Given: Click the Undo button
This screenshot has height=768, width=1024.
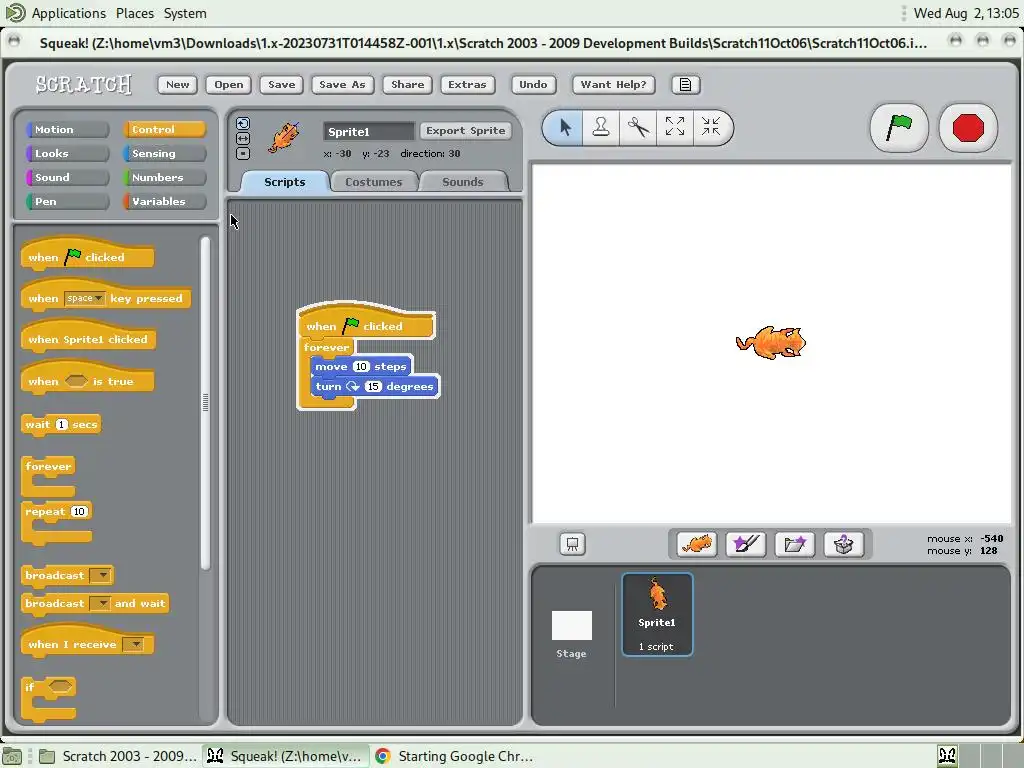Looking at the screenshot, I should coord(533,85).
